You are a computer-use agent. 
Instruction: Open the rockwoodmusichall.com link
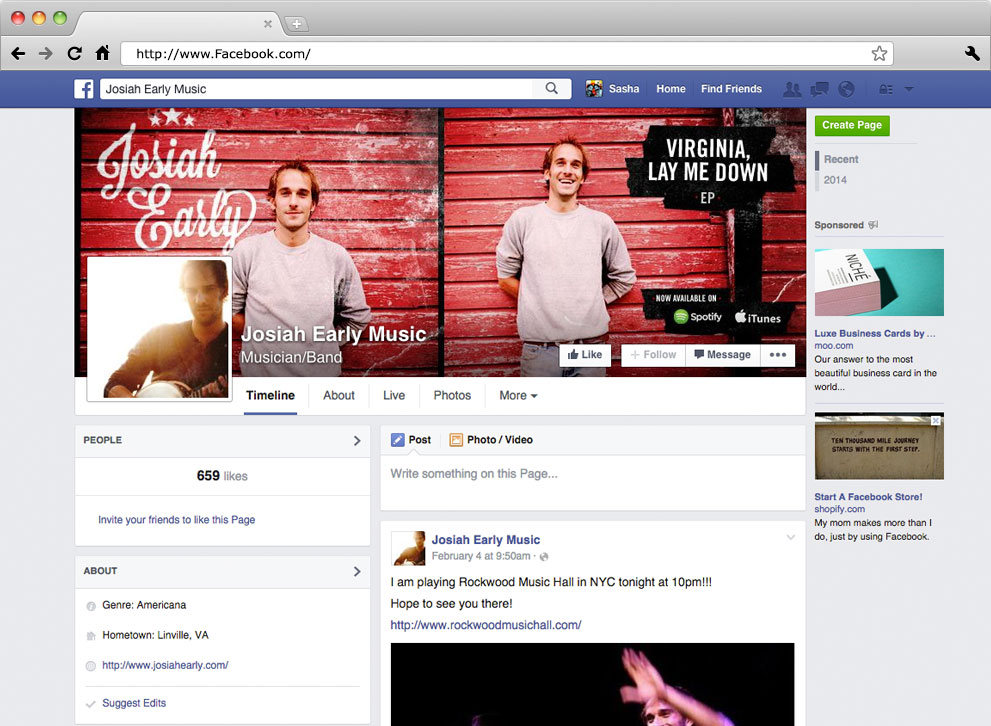tap(485, 625)
